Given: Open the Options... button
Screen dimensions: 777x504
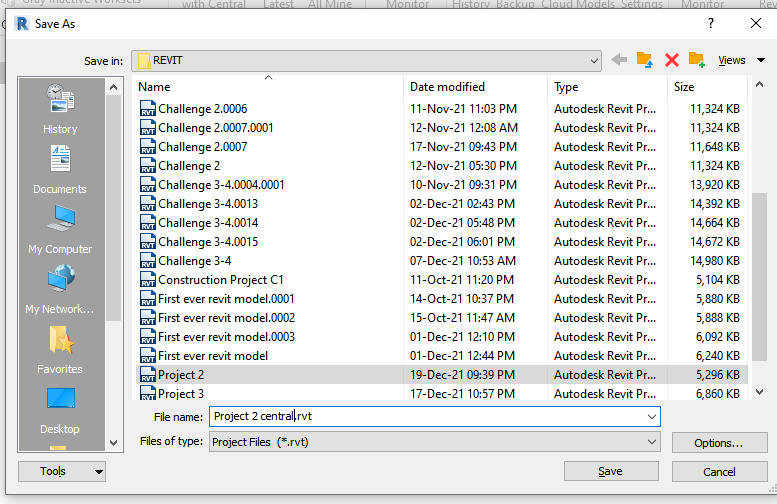Looking at the screenshot, I should 719,443.
